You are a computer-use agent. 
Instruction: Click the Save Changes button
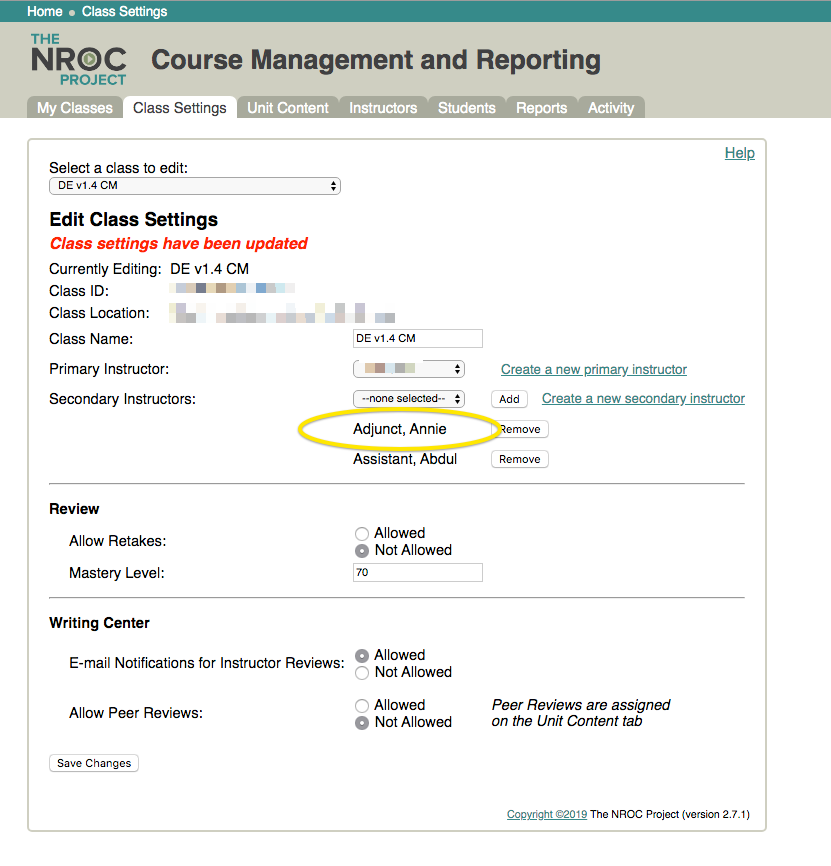(x=94, y=763)
